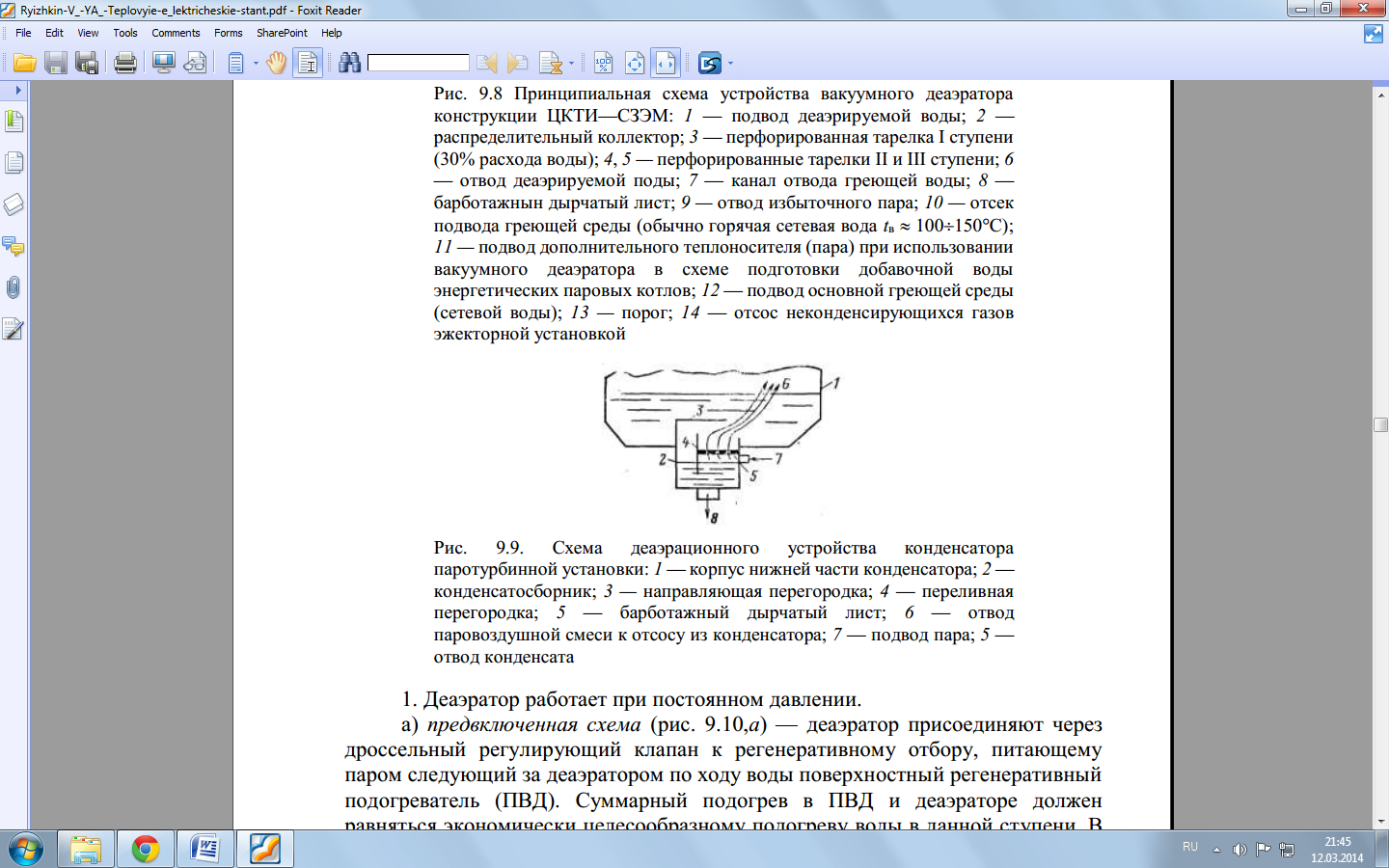1389x868 pixels.
Task: Click the find text input field
Action: tap(418, 63)
